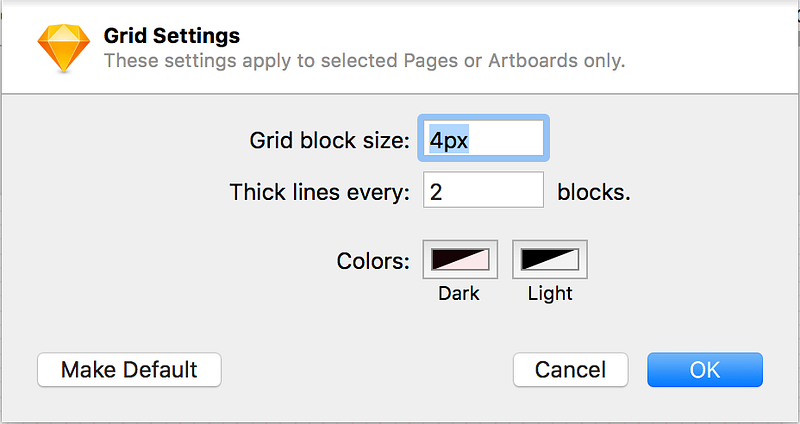
Task: Click the value 2 in the thick lines field
Action: coord(436,192)
